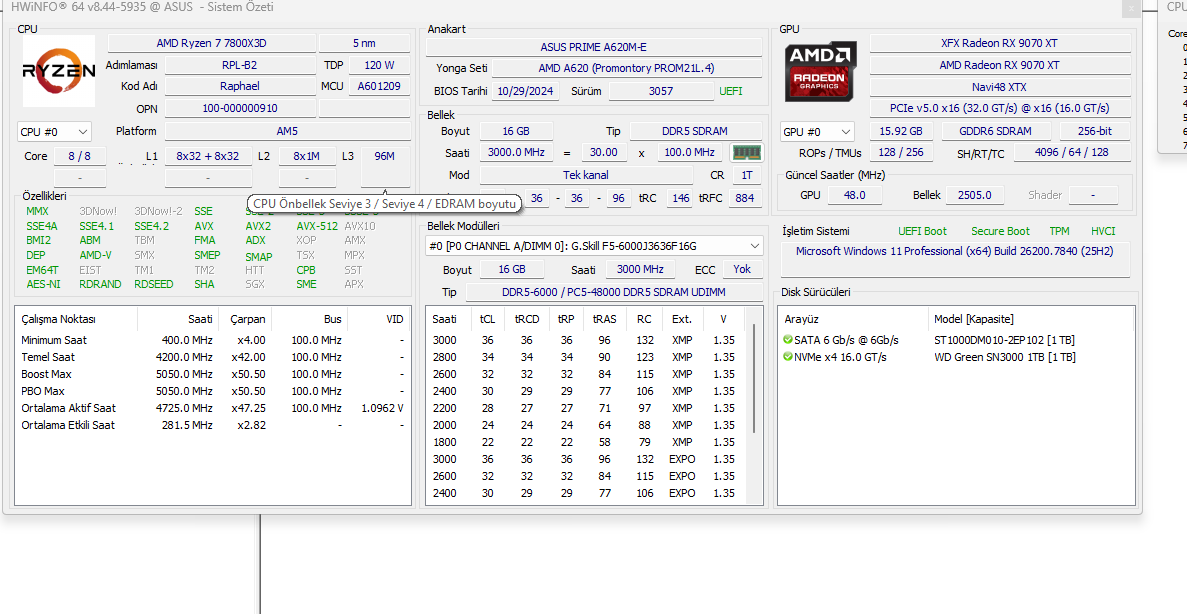Click the GDDR6 SDRAM field

(x=996, y=131)
